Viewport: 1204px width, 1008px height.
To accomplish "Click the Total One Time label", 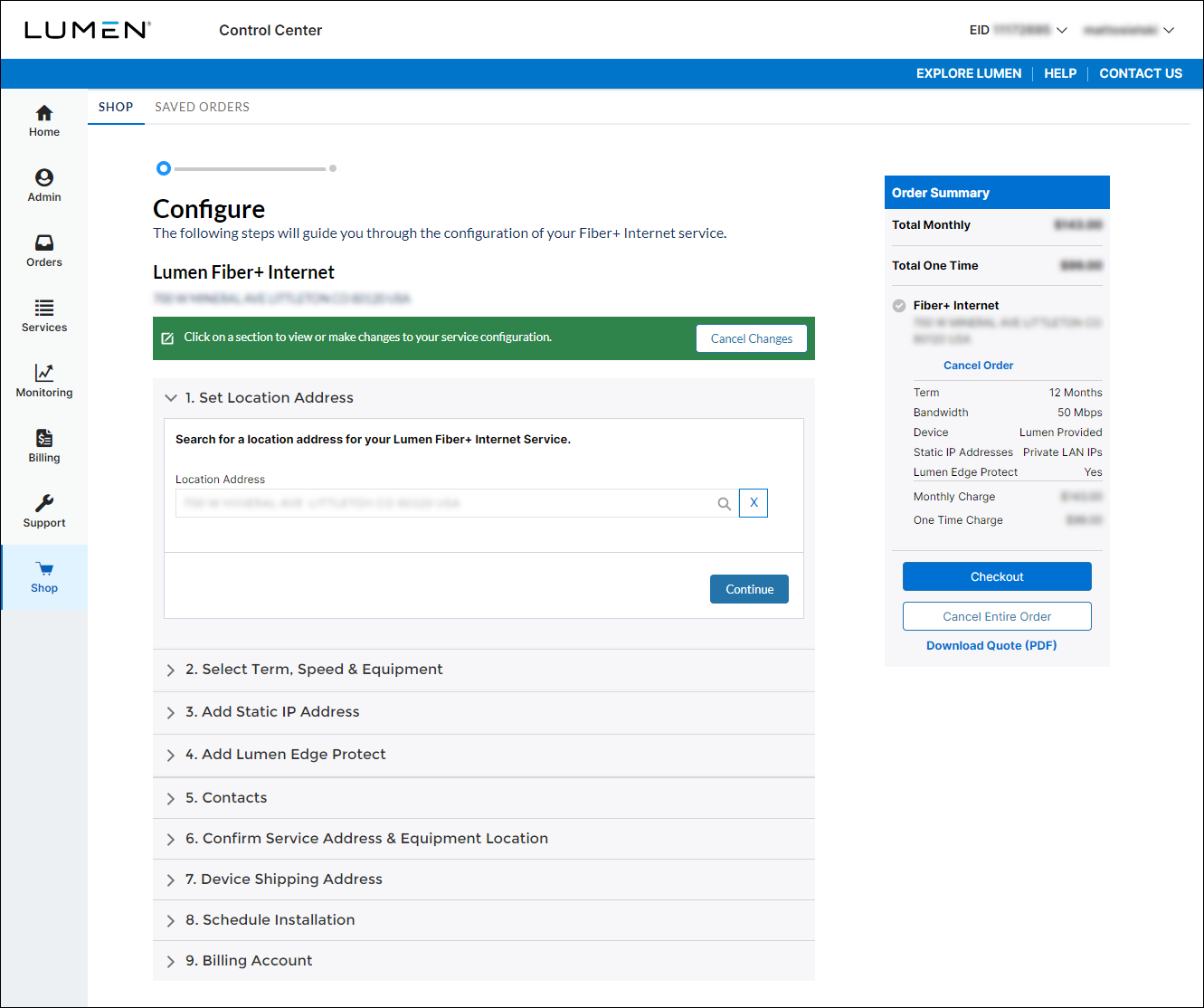I will [935, 266].
